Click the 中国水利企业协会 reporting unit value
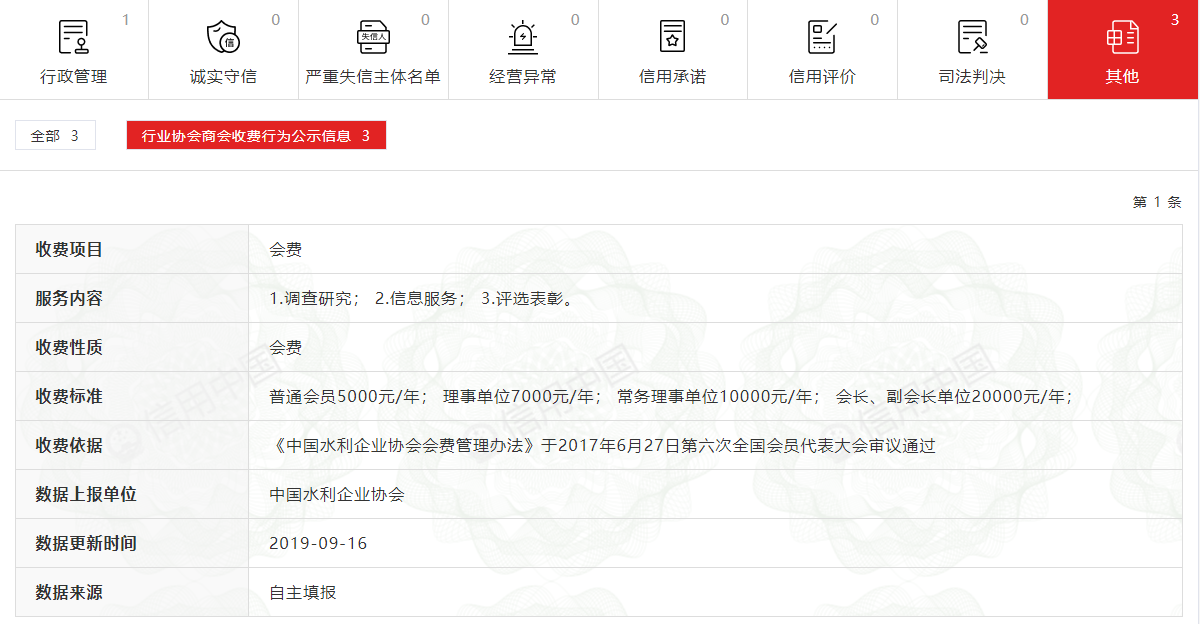The width and height of the screenshot is (1200, 624). tap(336, 494)
